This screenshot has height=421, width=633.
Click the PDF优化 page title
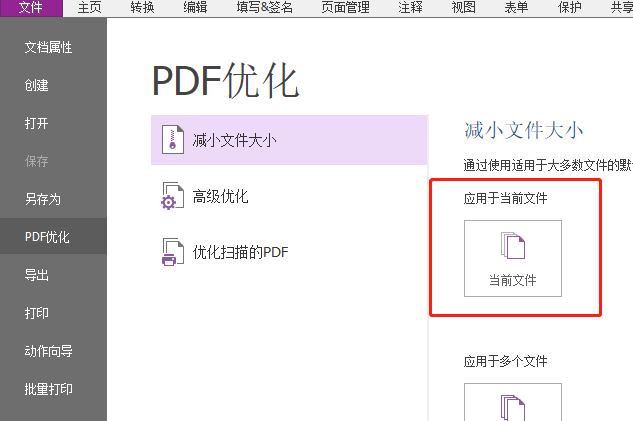coord(226,81)
